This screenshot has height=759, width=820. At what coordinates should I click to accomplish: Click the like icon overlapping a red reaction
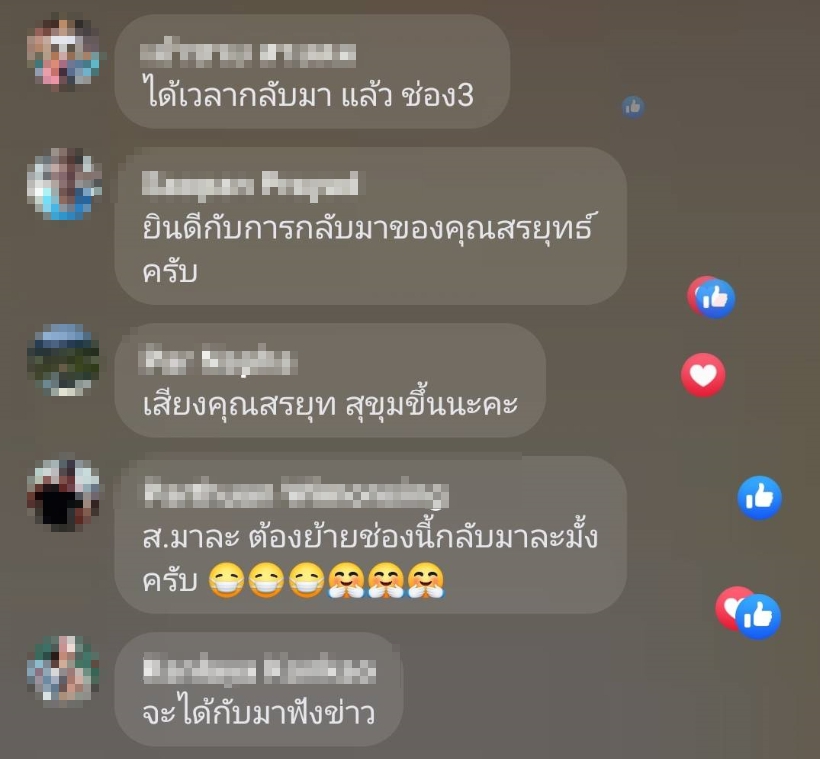pos(715,299)
